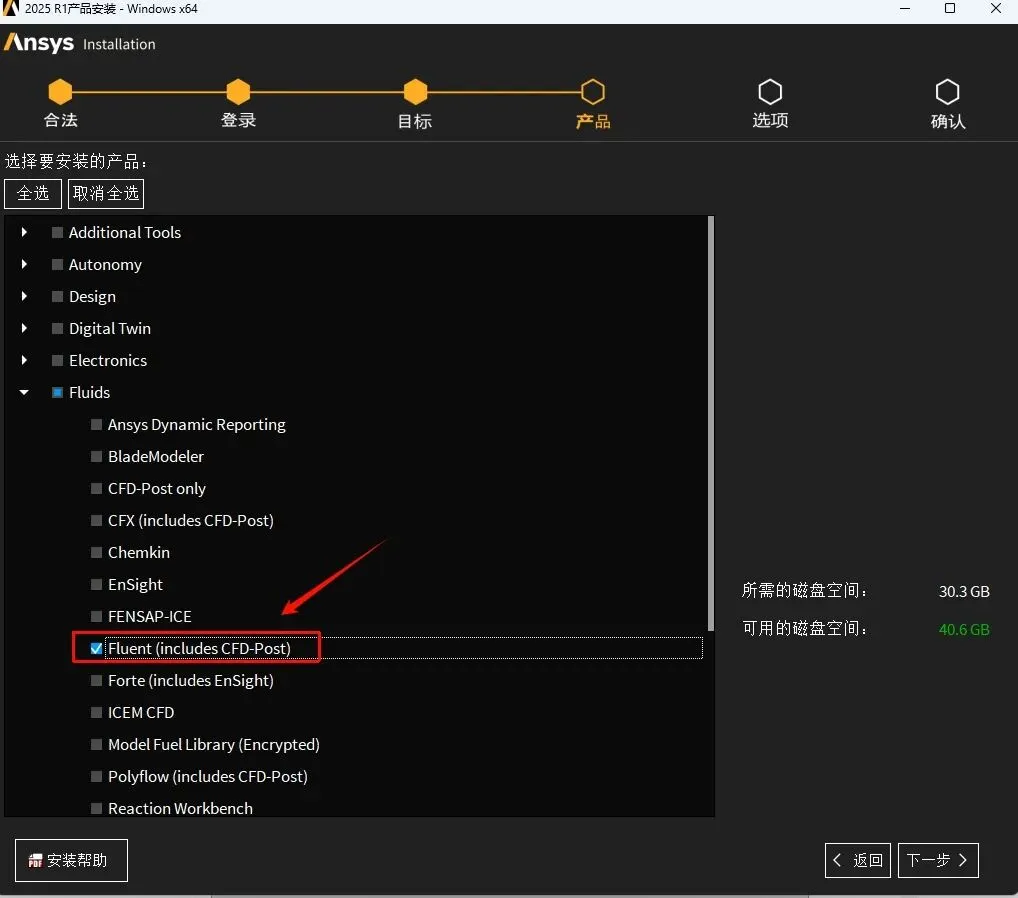Check Model Fuel Library (Encrypted) checkbox
The width and height of the screenshot is (1018, 898).
[96, 744]
